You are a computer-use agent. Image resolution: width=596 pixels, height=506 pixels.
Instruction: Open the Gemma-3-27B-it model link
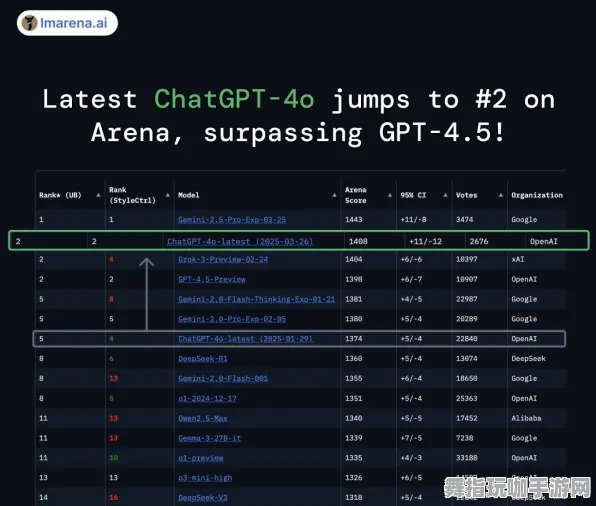(209, 438)
